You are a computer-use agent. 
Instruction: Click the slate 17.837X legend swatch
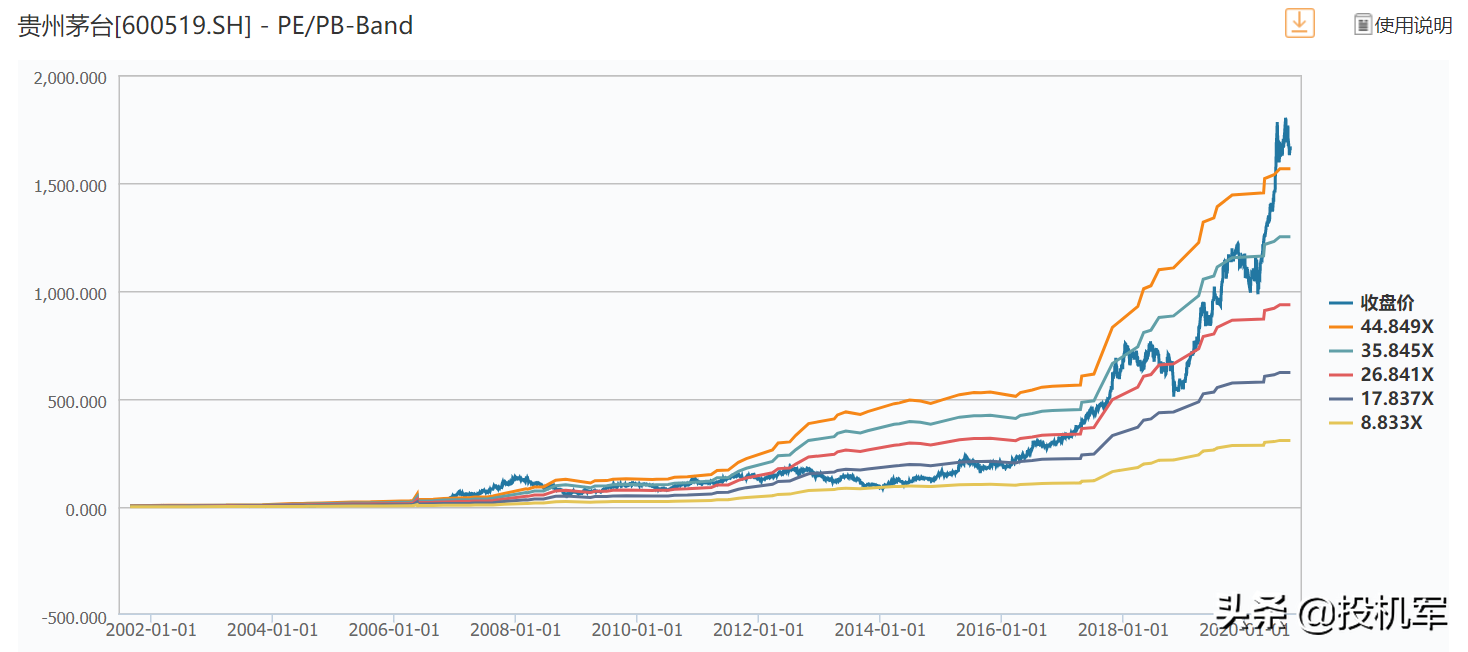point(1341,399)
